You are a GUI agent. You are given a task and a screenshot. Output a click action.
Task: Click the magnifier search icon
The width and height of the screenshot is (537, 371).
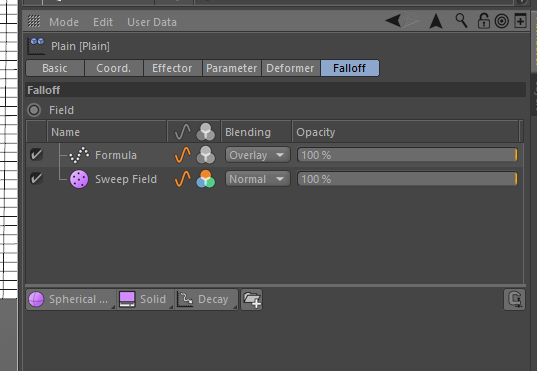461,21
